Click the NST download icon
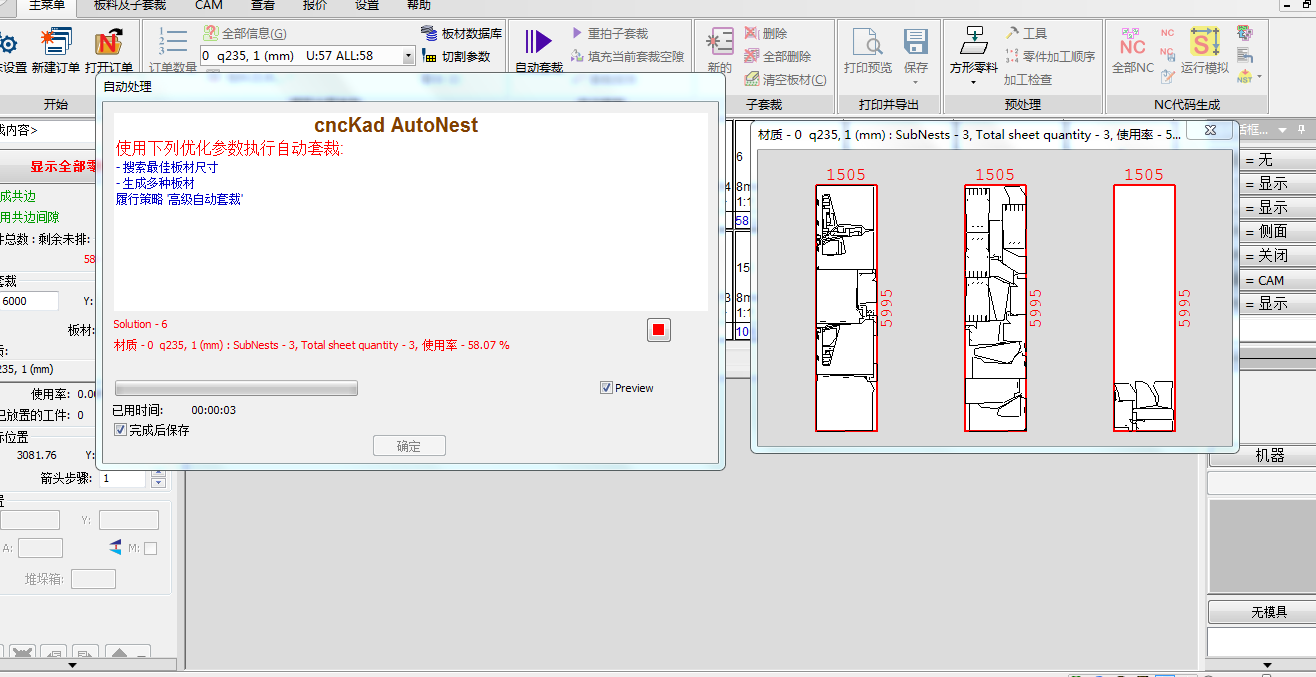Viewport: 1316px width, 677px height. [x=1245, y=76]
